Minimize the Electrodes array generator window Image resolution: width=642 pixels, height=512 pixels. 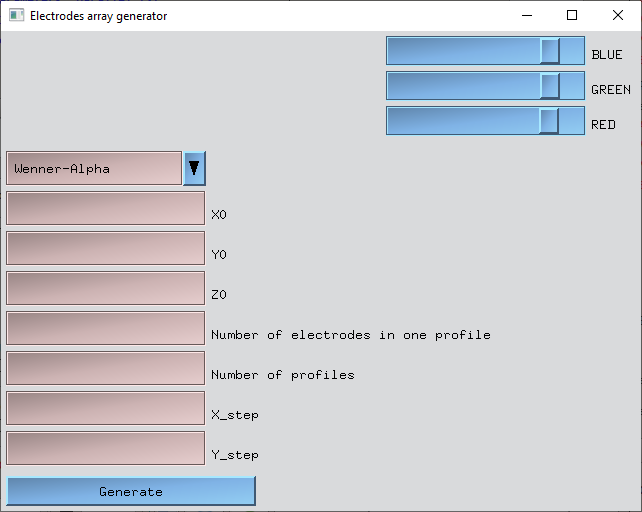tap(527, 16)
